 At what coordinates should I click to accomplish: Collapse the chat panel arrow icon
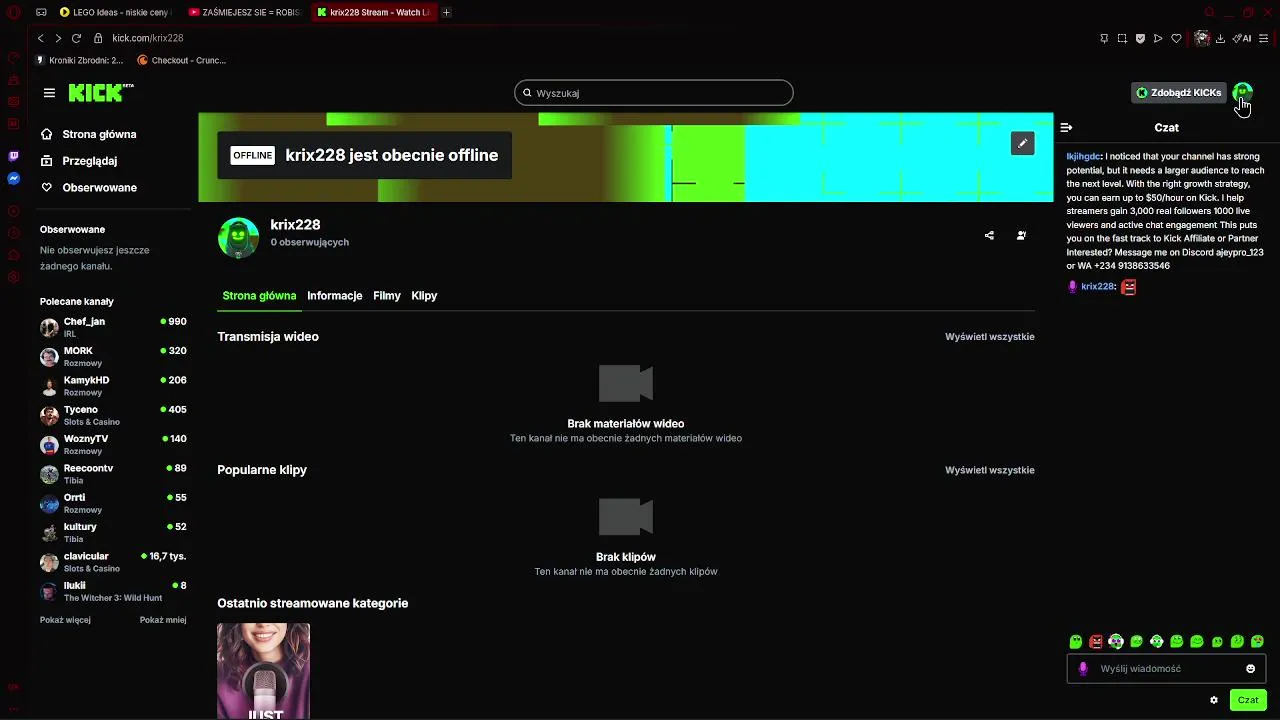(1066, 128)
